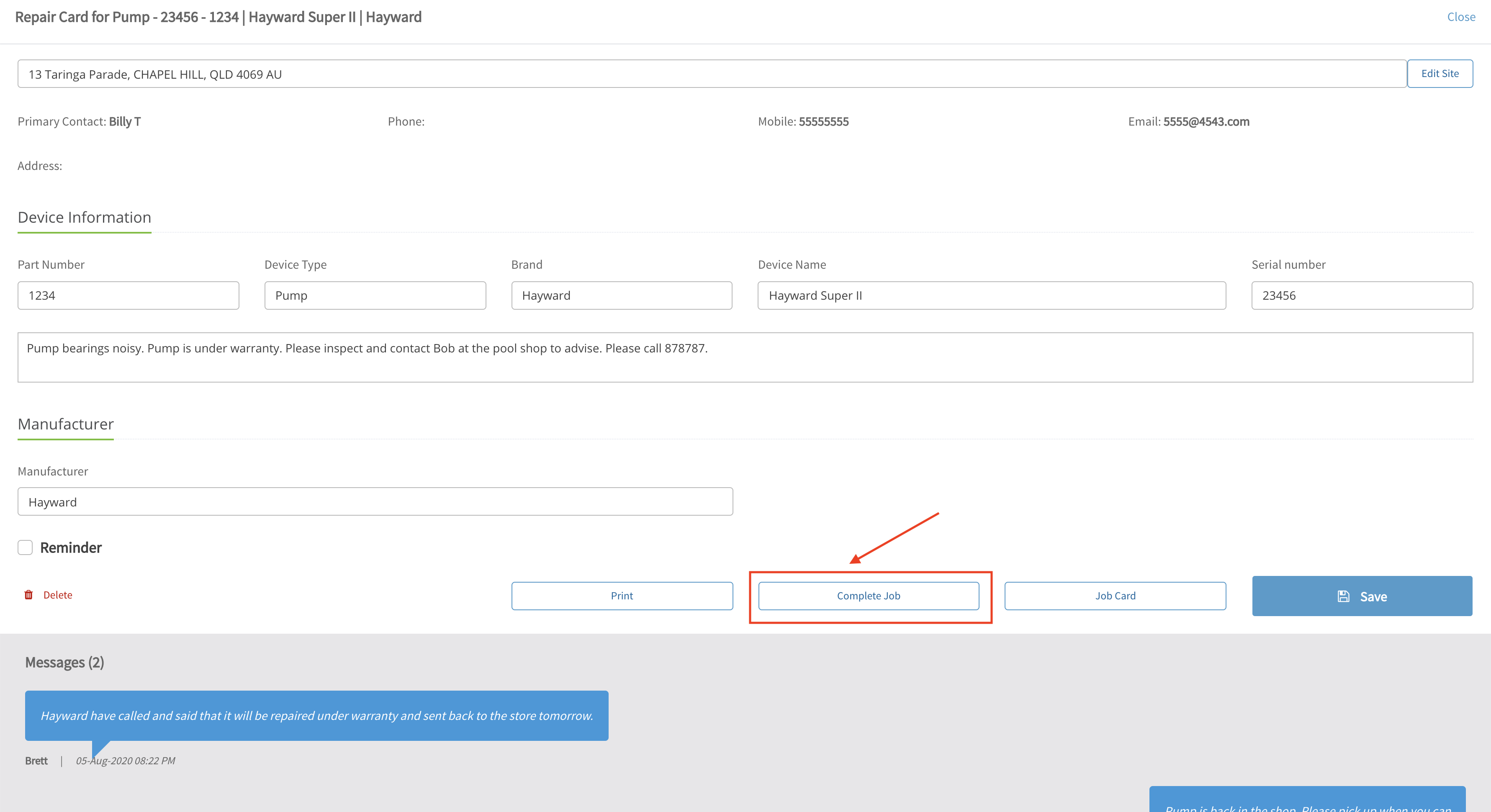Click the Print button
Screen dimensions: 1491x812
coord(622,596)
